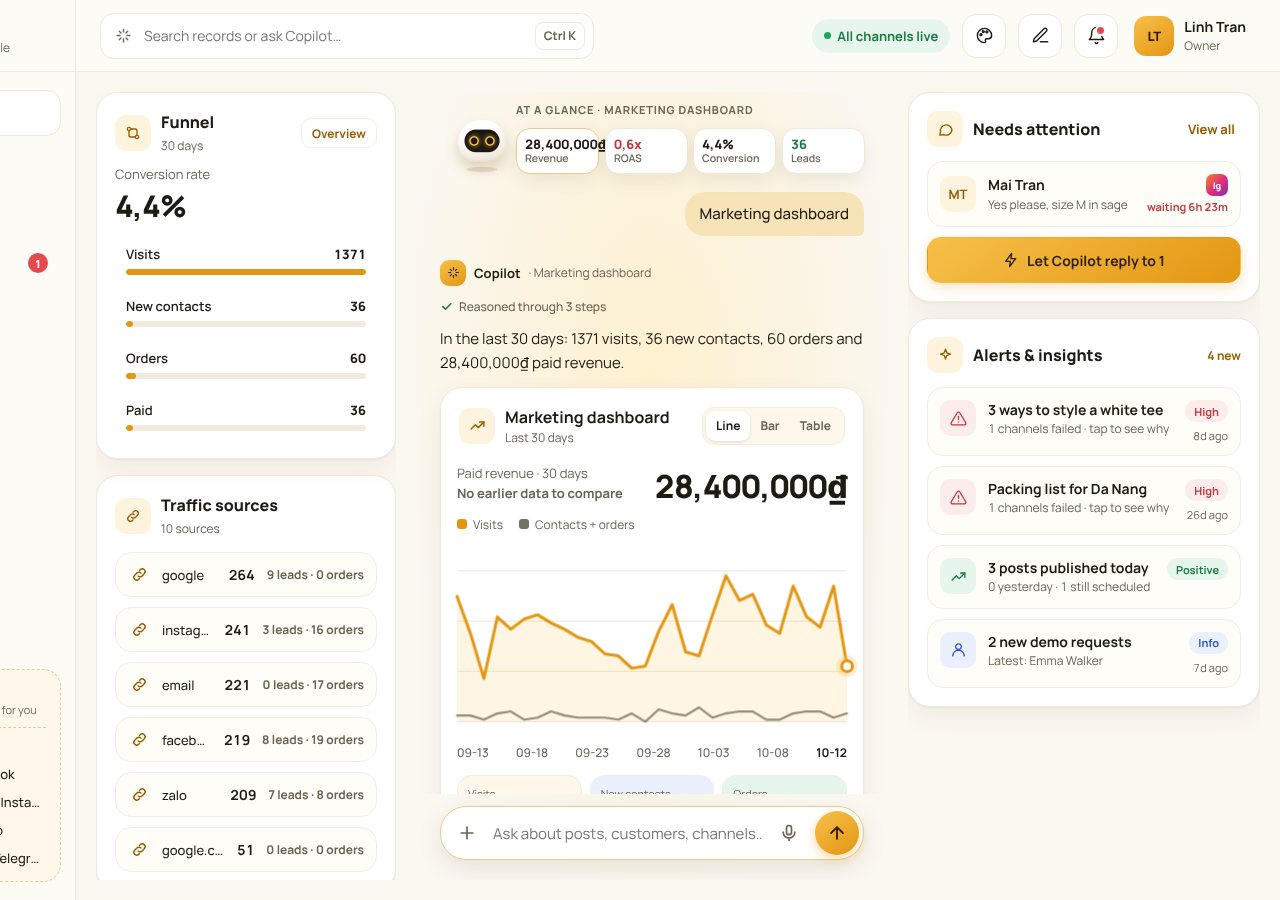Viewport: 1280px width, 900px height.
Task: Click Let Copilot reply to 1
Action: click(x=1084, y=261)
